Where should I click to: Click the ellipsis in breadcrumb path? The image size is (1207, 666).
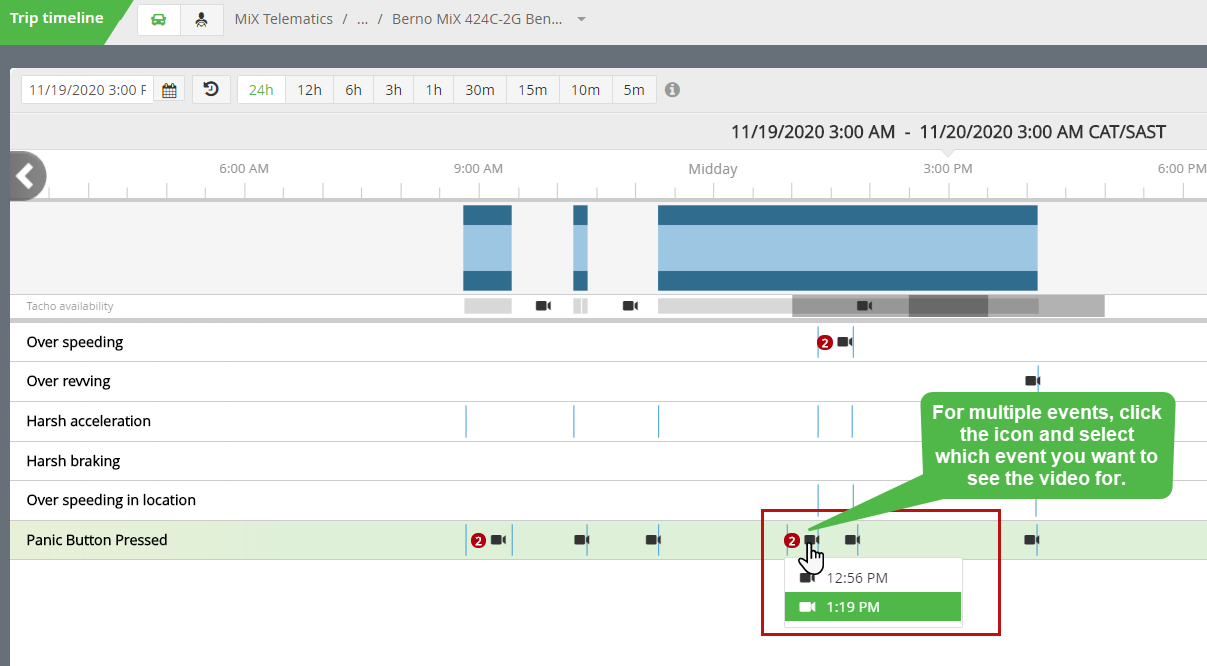coord(362,20)
